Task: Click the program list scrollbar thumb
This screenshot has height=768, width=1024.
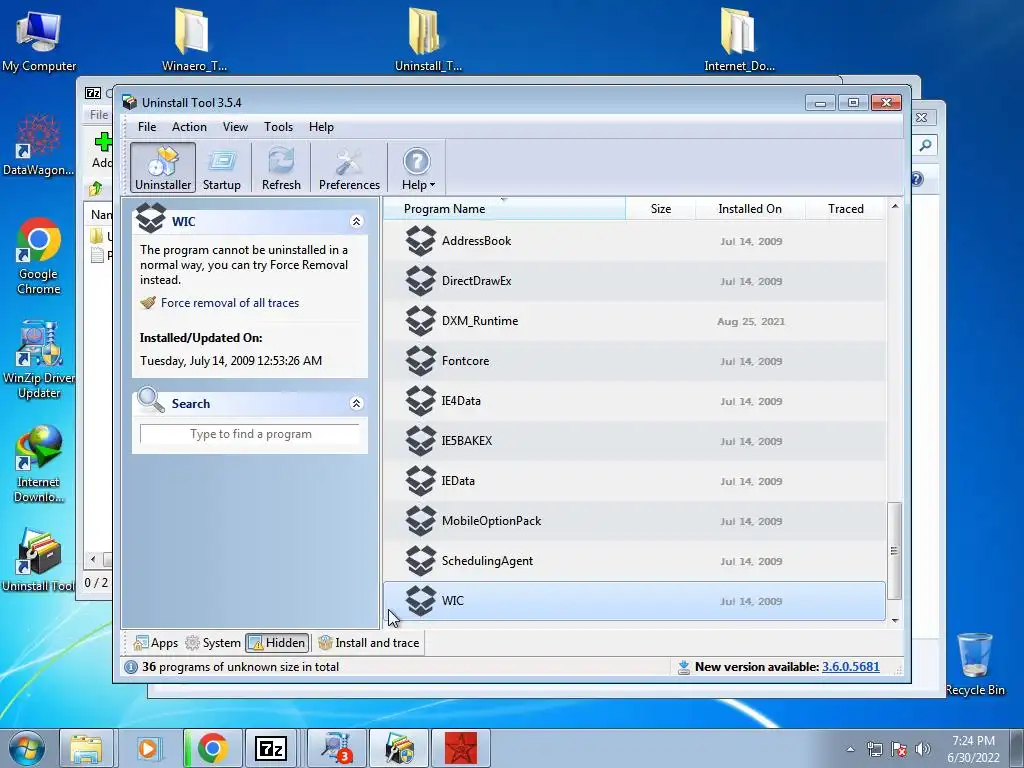Action: click(895, 551)
